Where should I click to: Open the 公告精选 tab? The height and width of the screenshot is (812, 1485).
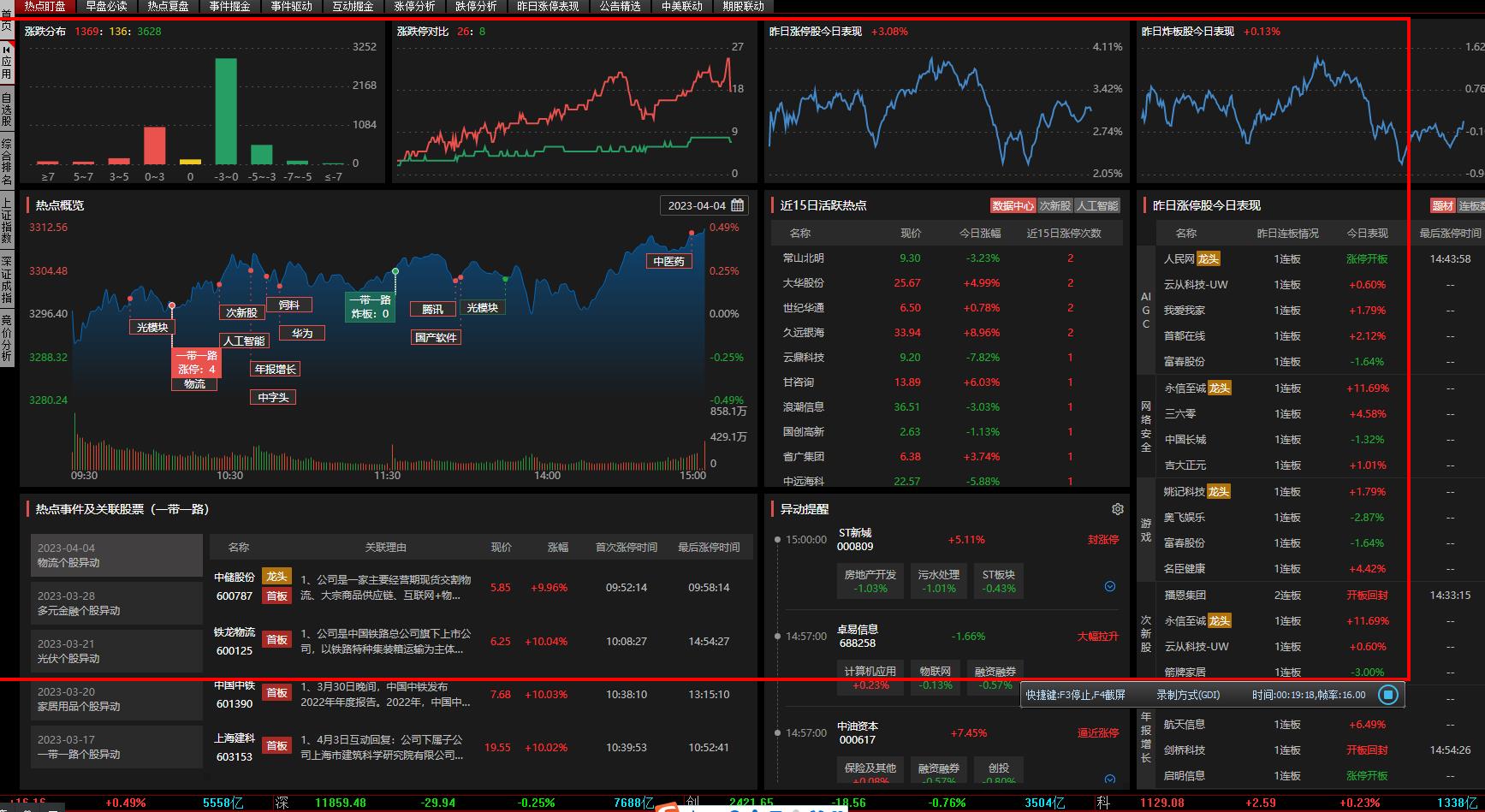tap(620, 6)
